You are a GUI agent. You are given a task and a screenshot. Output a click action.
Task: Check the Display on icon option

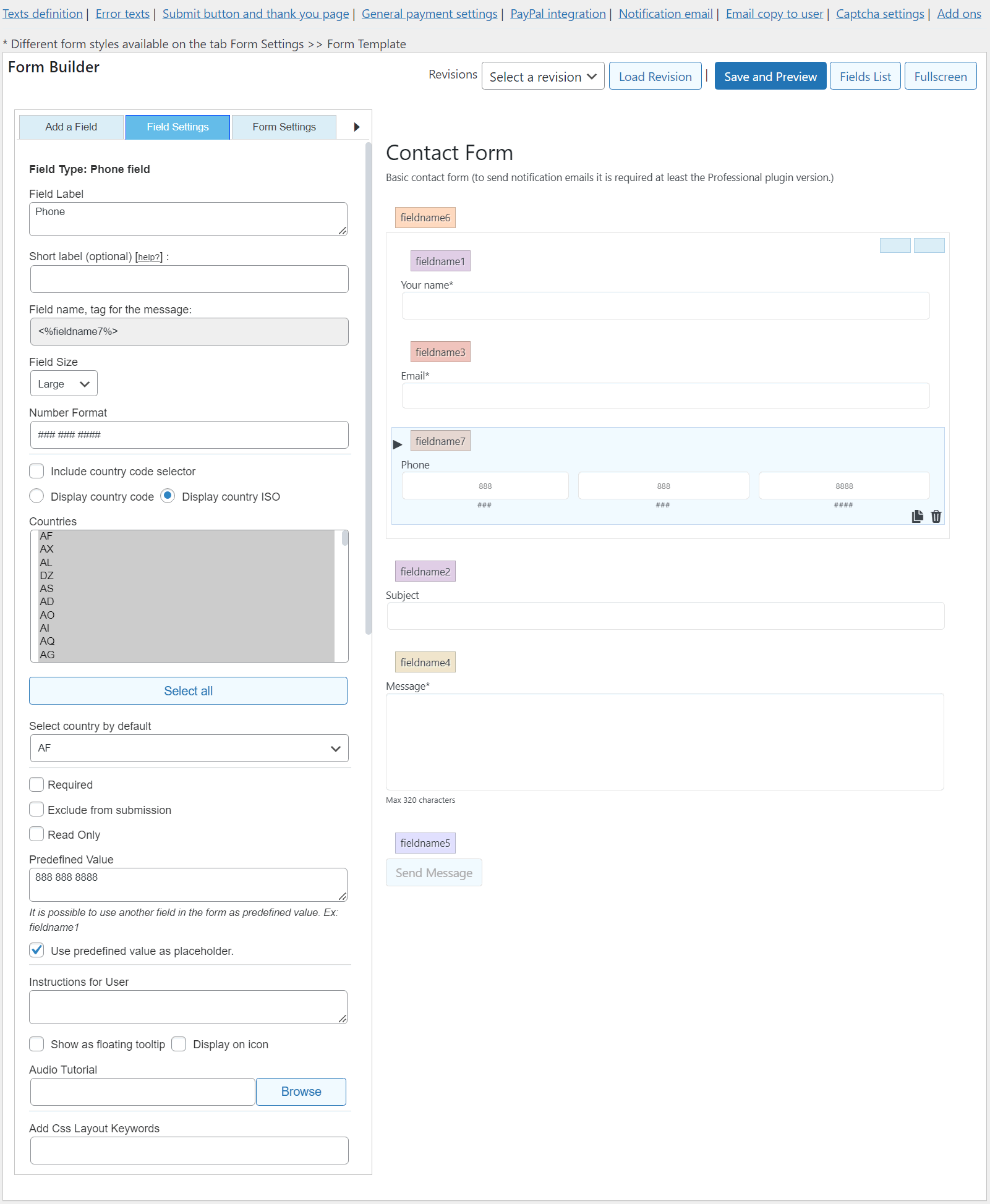coord(179,1044)
